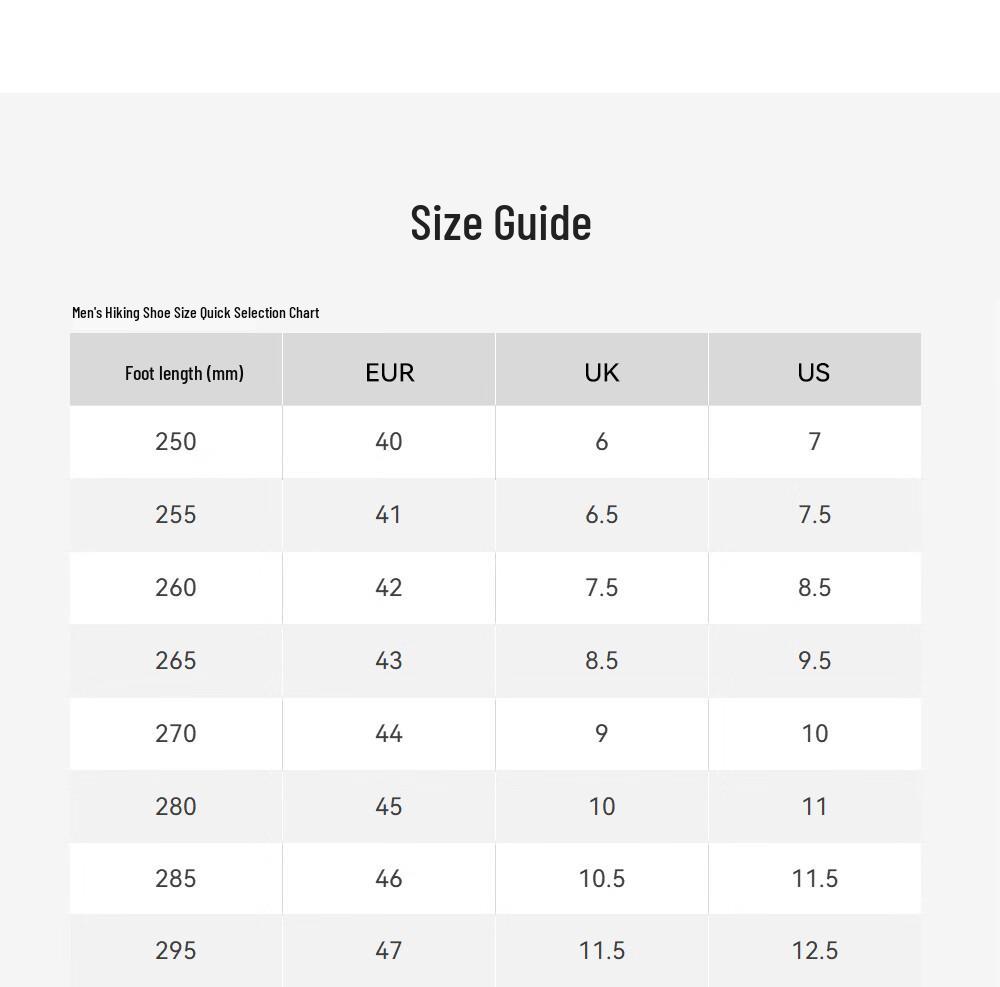
Task: Select the US 7 size cell
Action: (814, 442)
